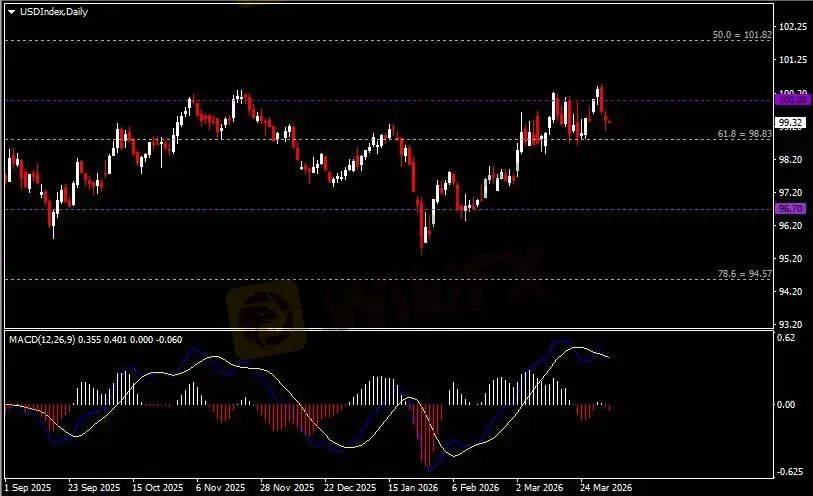Click the 96.20 price scale value
The height and width of the screenshot is (496, 813).
pyautogui.click(x=791, y=225)
